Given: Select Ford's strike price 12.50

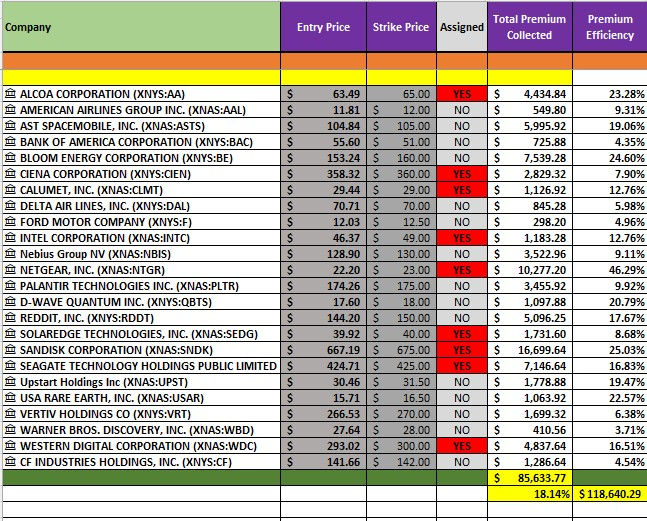Looking at the screenshot, I should [x=401, y=222].
